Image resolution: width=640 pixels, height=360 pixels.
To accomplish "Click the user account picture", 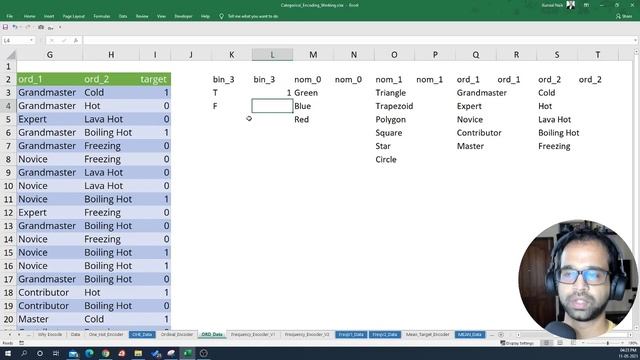I will coord(571,5).
